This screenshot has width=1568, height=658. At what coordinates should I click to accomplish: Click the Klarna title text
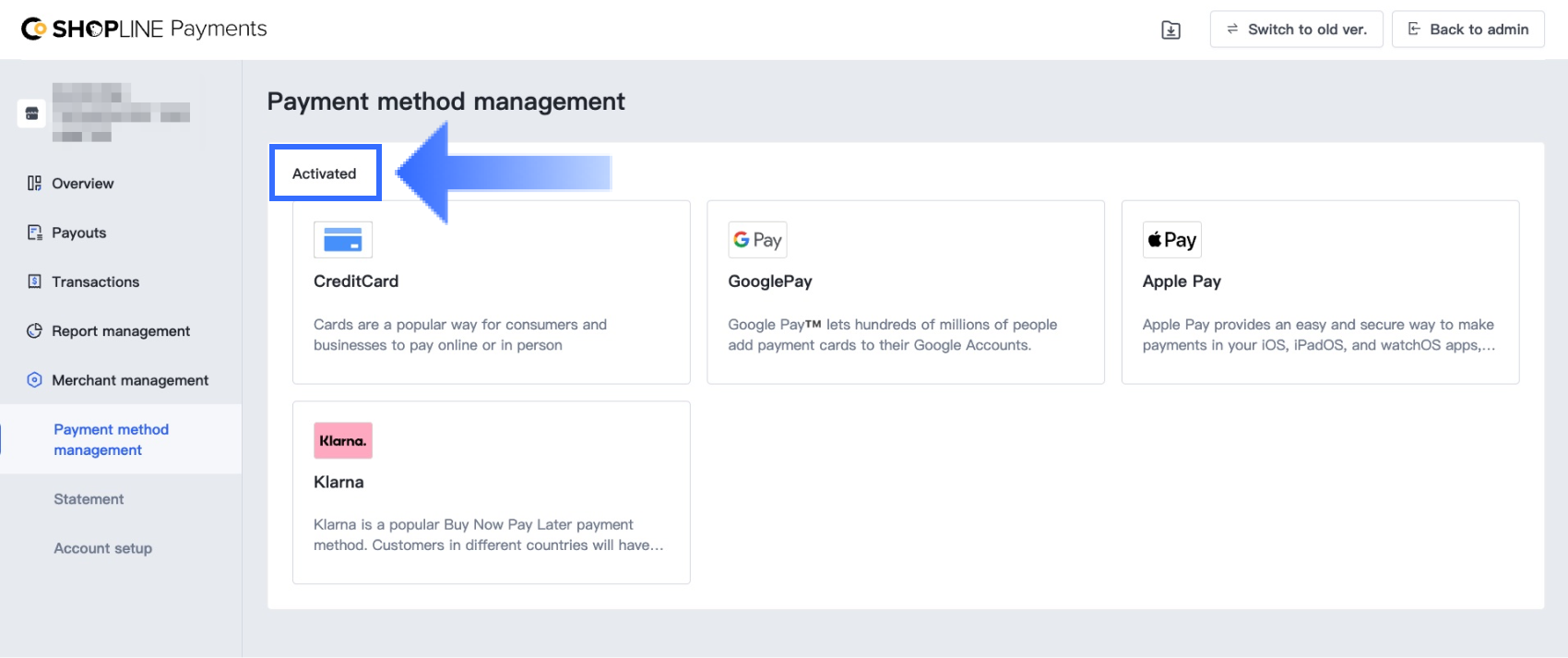coord(339,482)
